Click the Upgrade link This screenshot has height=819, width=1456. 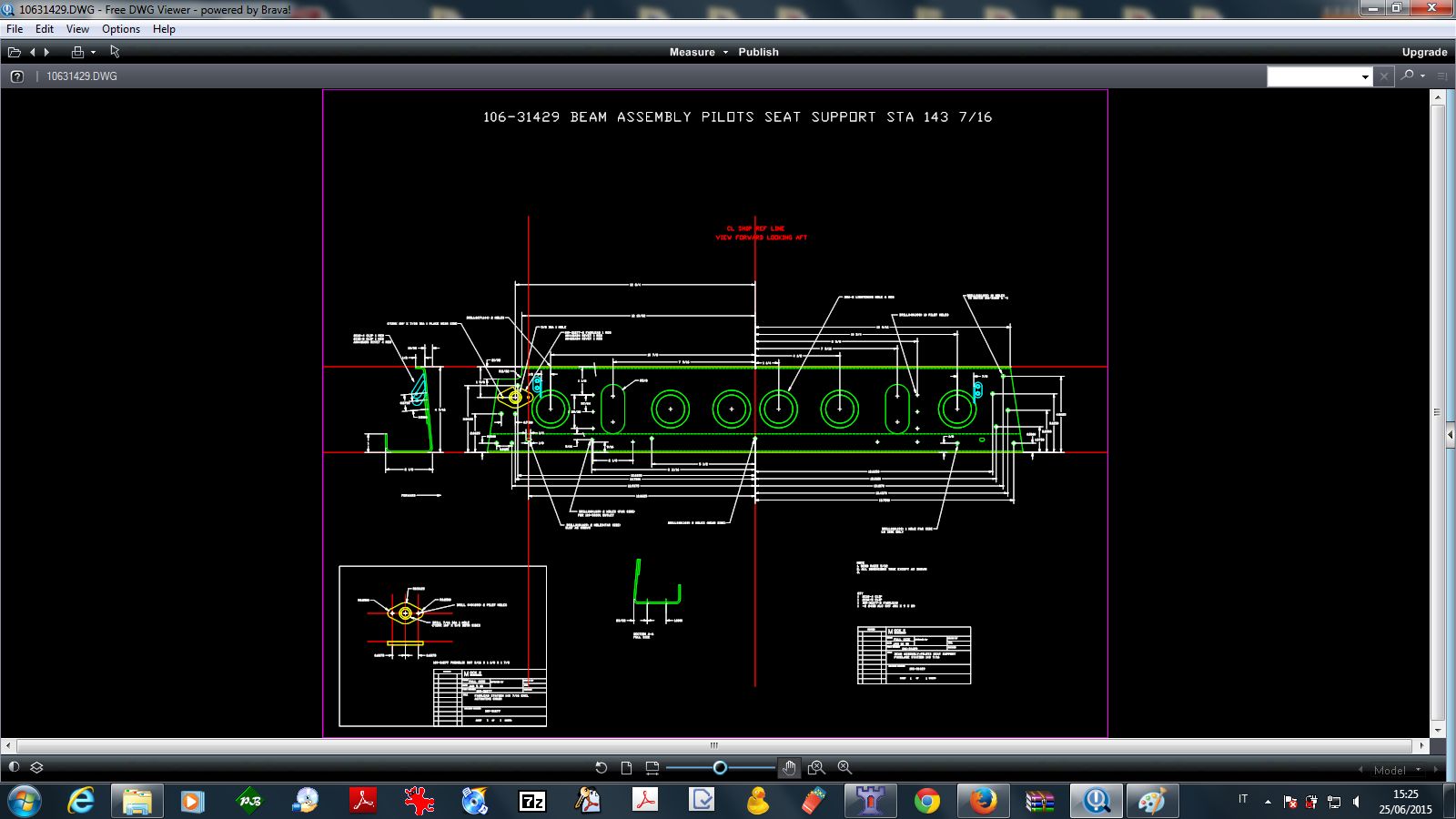tap(1424, 52)
